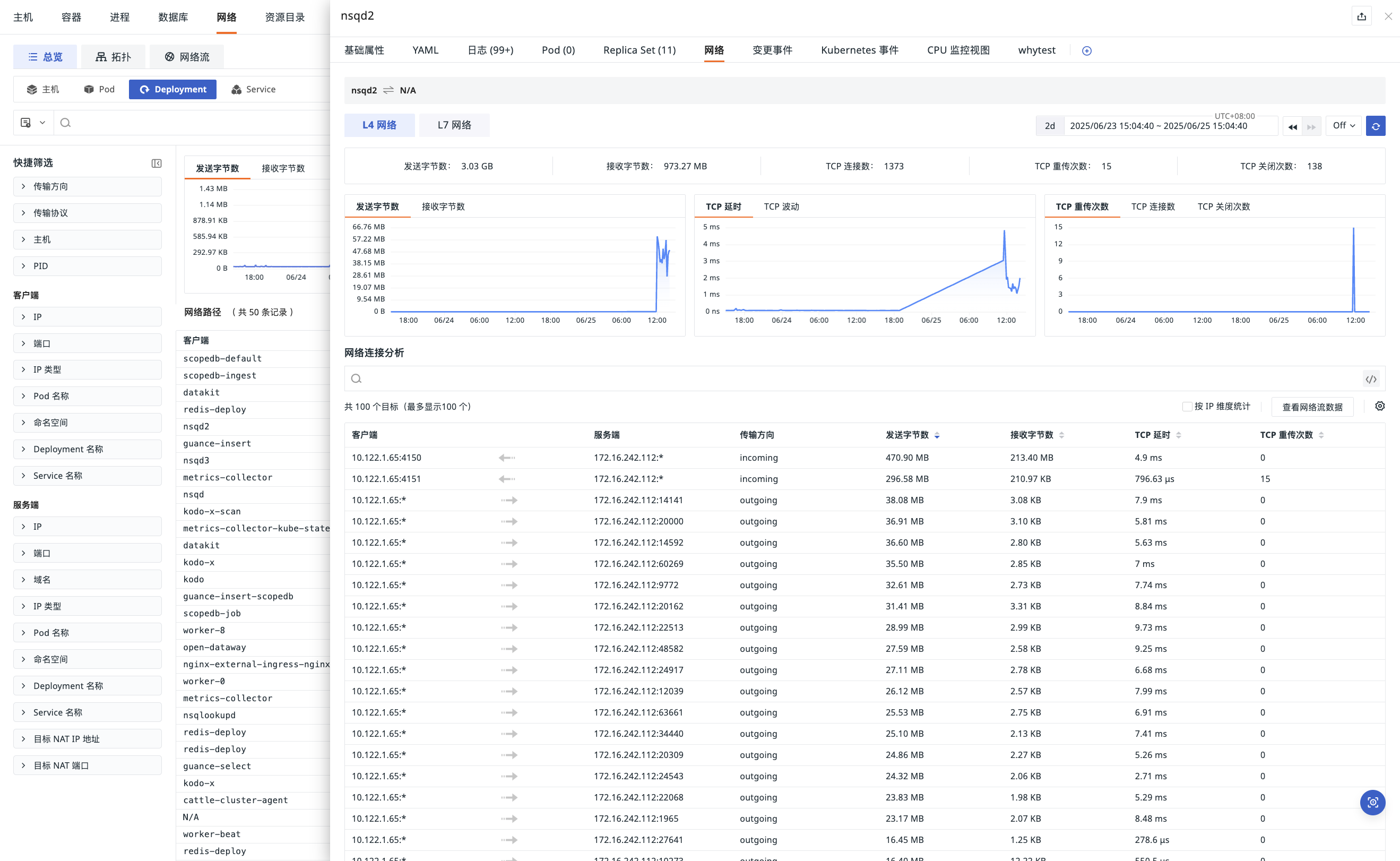Click row with server 172.16.242.112:14141
The width and height of the screenshot is (1400, 861).
[x=865, y=500]
